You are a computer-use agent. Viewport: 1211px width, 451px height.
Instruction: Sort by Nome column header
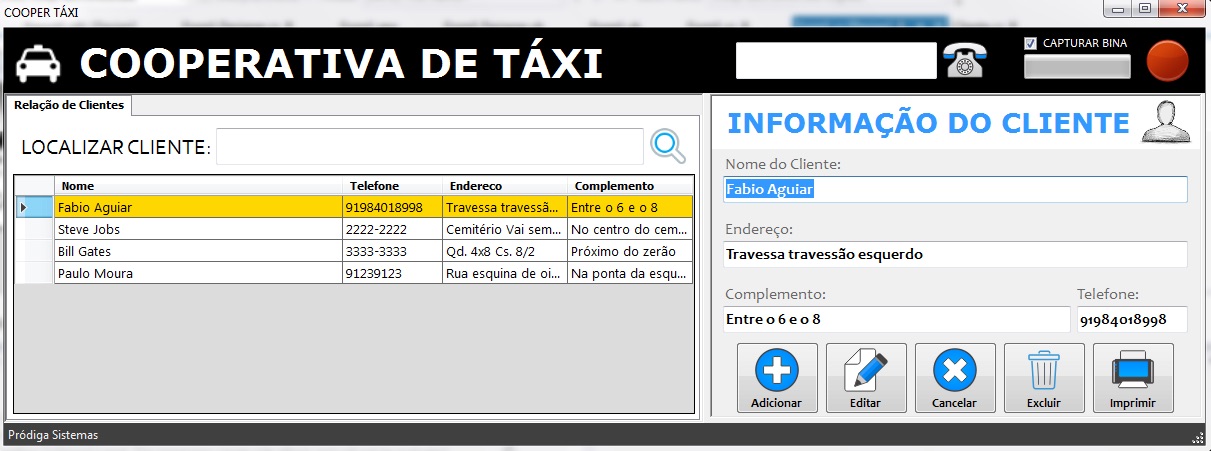tap(198, 185)
